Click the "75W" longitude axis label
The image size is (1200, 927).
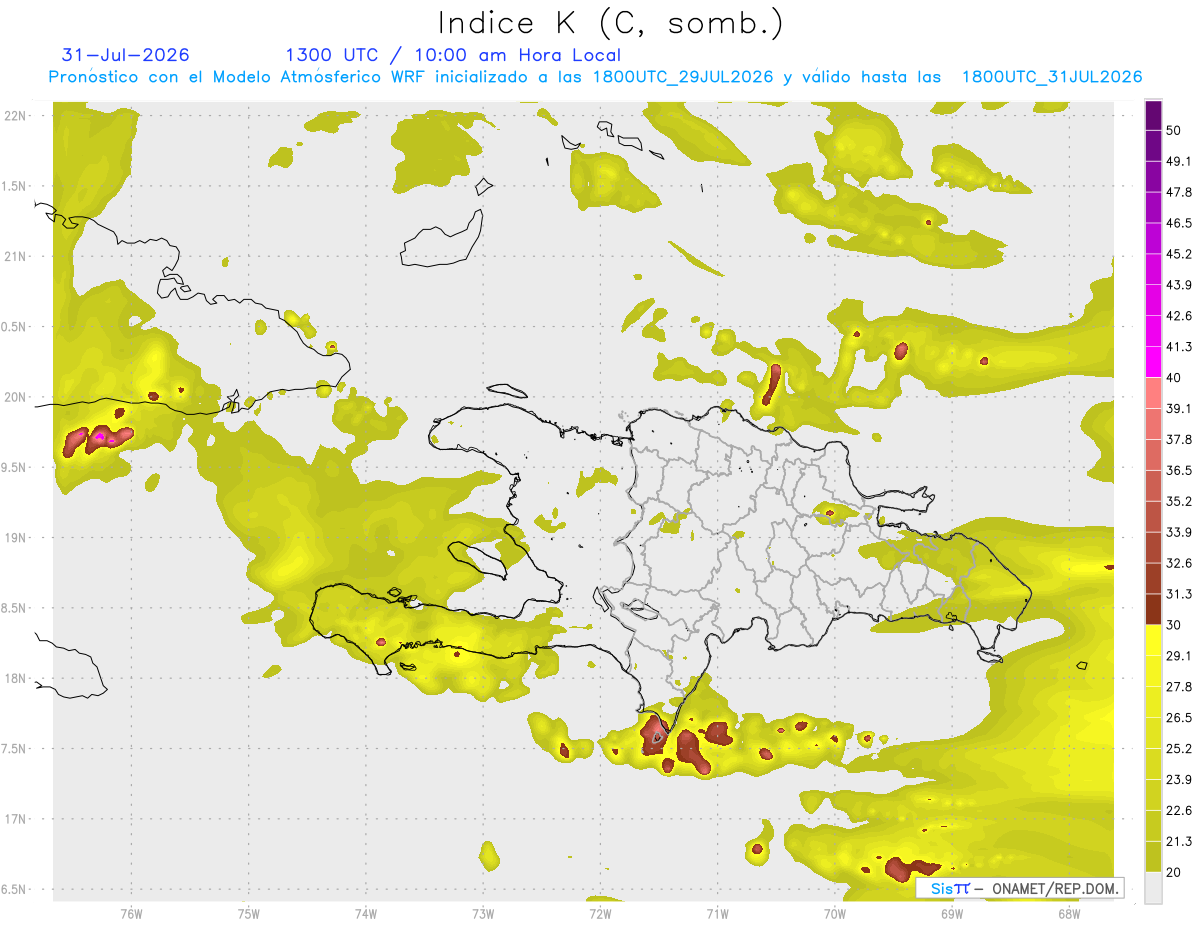(248, 913)
